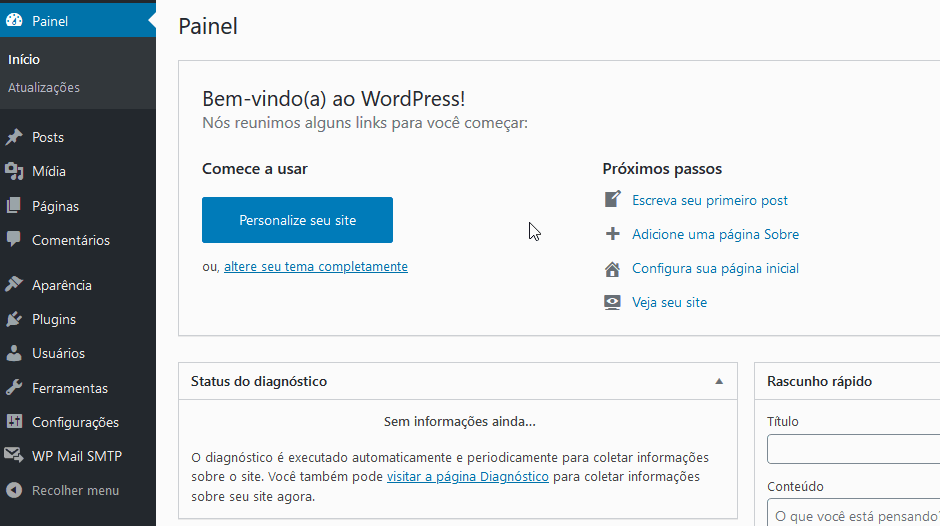This screenshot has width=940, height=526.
Task: Open Mídia via its media icon
Action: (x=14, y=172)
